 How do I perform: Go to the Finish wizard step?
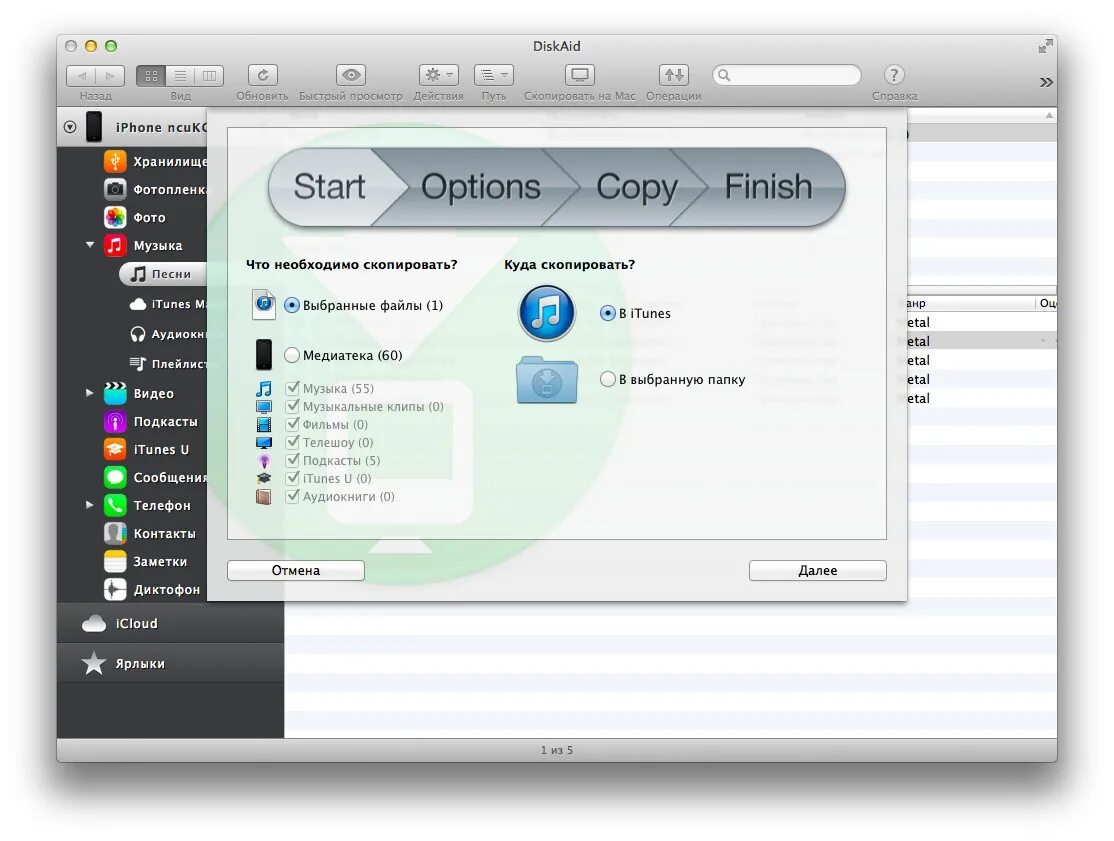pyautogui.click(x=768, y=187)
